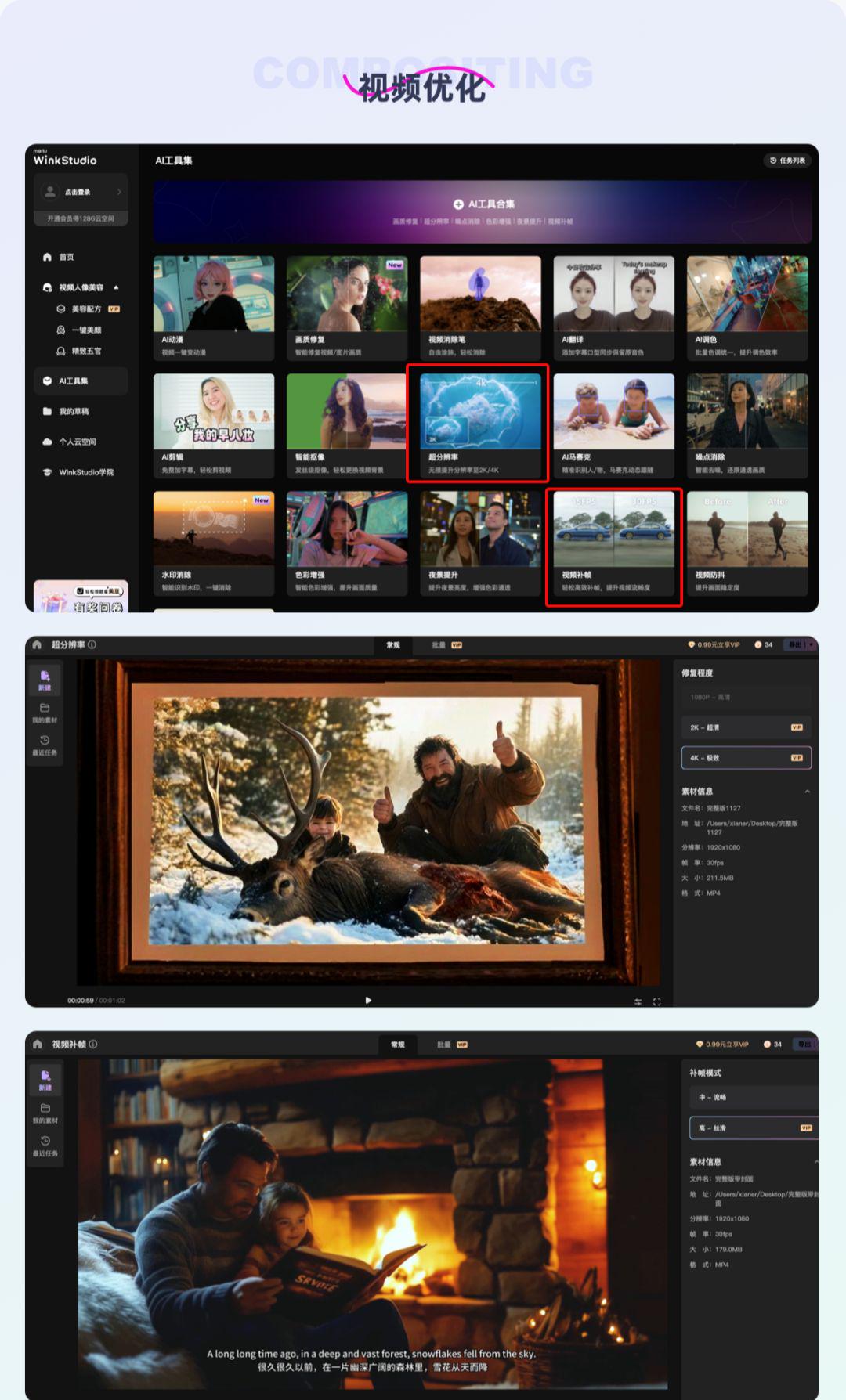The image size is (846, 1400).
Task: Switch to 常规 tab in 视频补帧 panel
Action: [398, 1045]
